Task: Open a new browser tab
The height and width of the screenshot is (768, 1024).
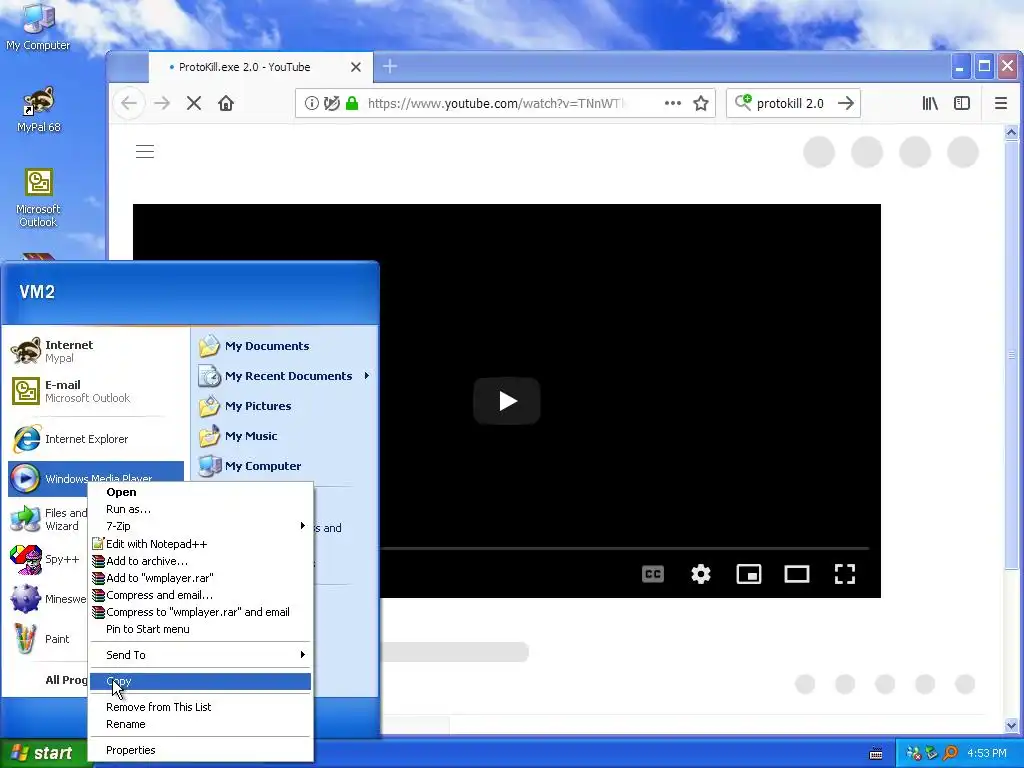Action: (390, 67)
